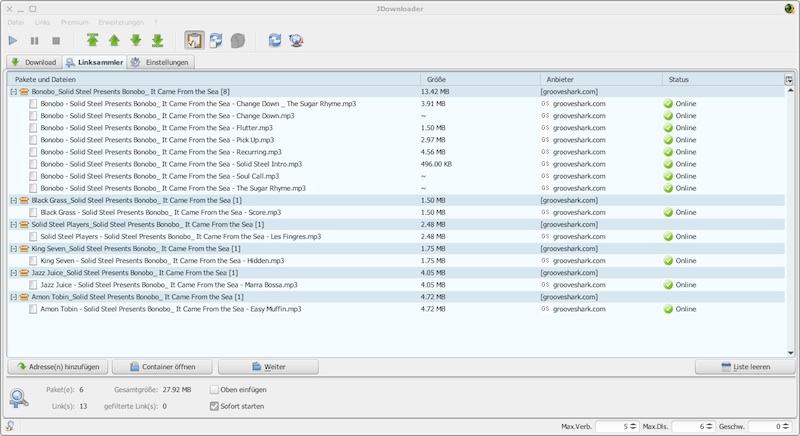800x436 pixels.
Task: Click the Adresse(n) hinzufügen button
Action: [x=58, y=367]
